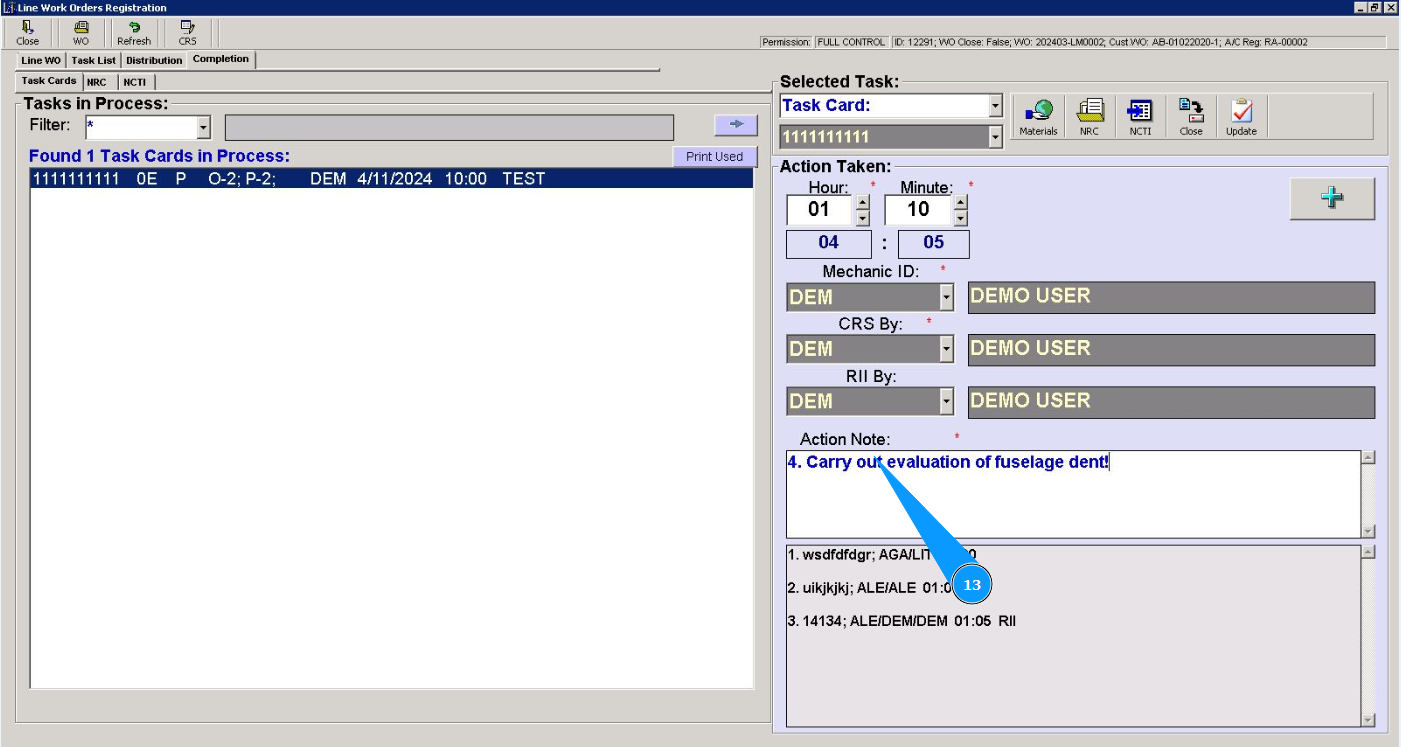Viewport: 1401px width, 747px height.
Task: Click the Filter text field
Action: click(x=141, y=127)
